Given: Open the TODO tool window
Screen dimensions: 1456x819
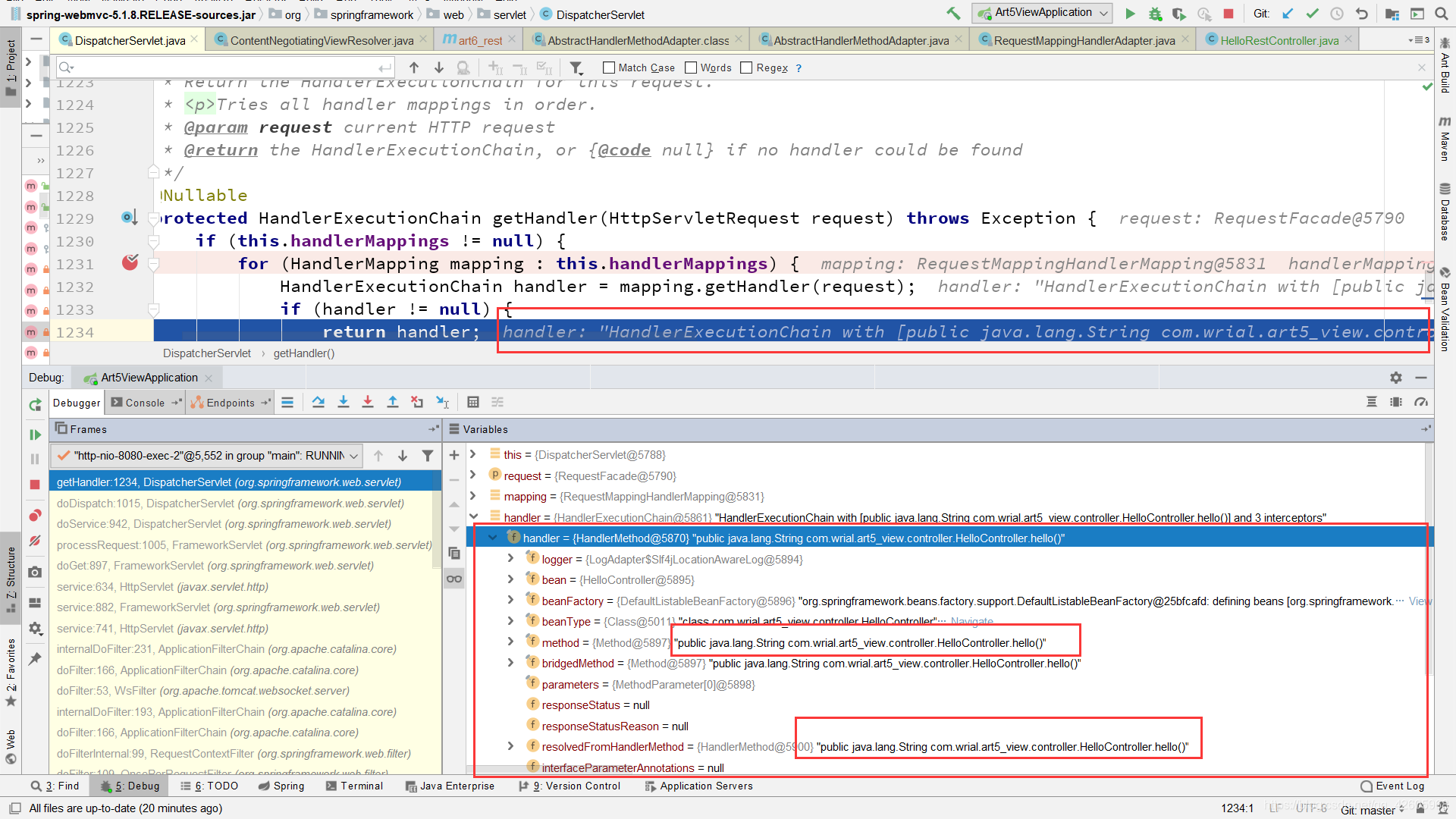Looking at the screenshot, I should coord(209,786).
